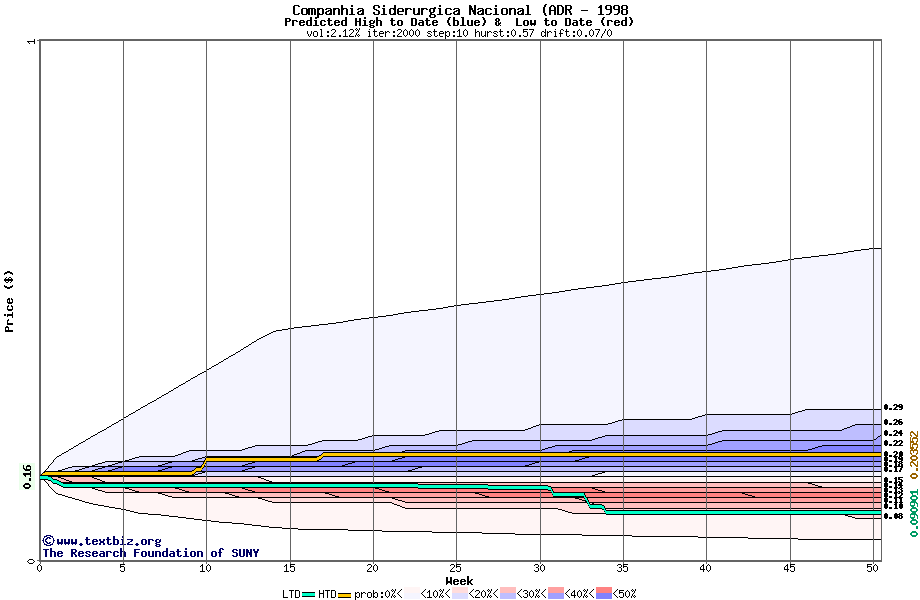Click the Week x-axis label

pos(459,581)
